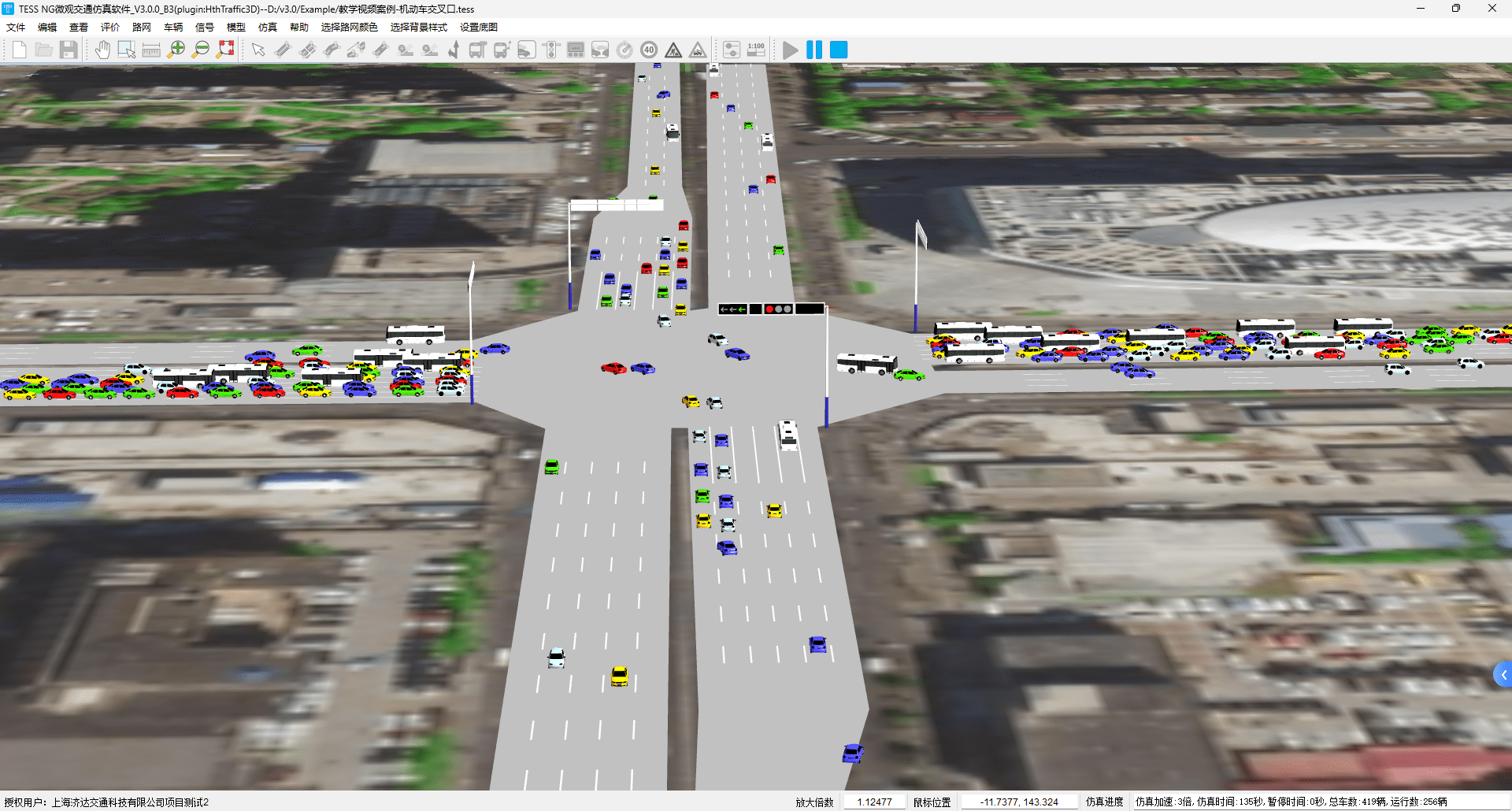Select the arrow pointer tool
The image size is (1512, 811).
click(x=258, y=50)
